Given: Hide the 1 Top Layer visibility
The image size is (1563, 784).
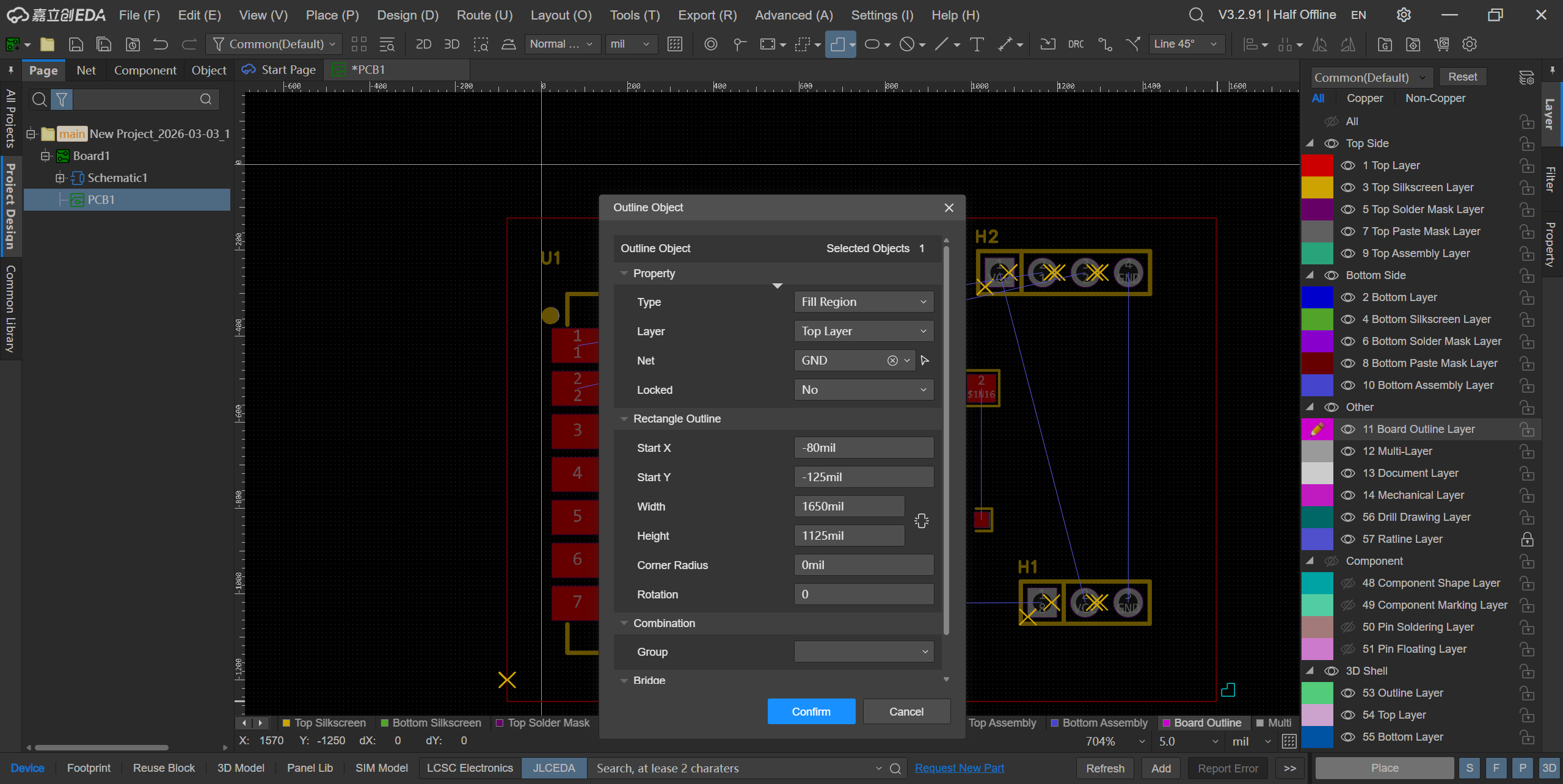Looking at the screenshot, I should coord(1347,165).
